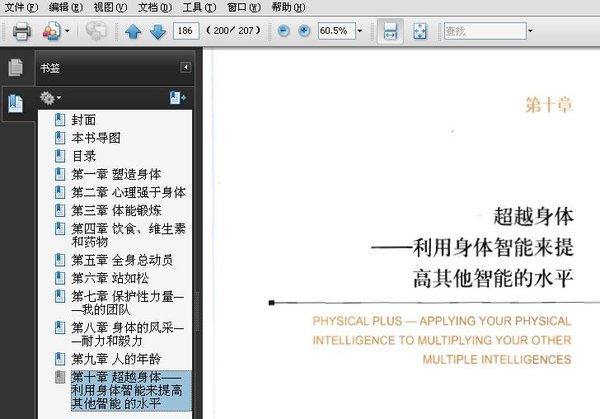Open the 视图 menu
The width and height of the screenshot is (600, 419).
click(x=110, y=7)
